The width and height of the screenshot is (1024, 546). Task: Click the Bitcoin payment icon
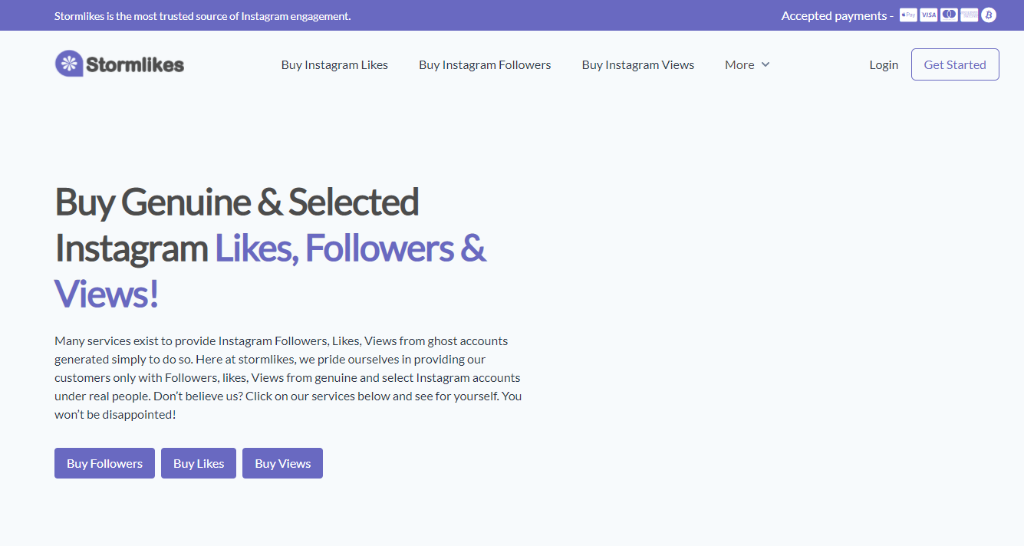[989, 15]
